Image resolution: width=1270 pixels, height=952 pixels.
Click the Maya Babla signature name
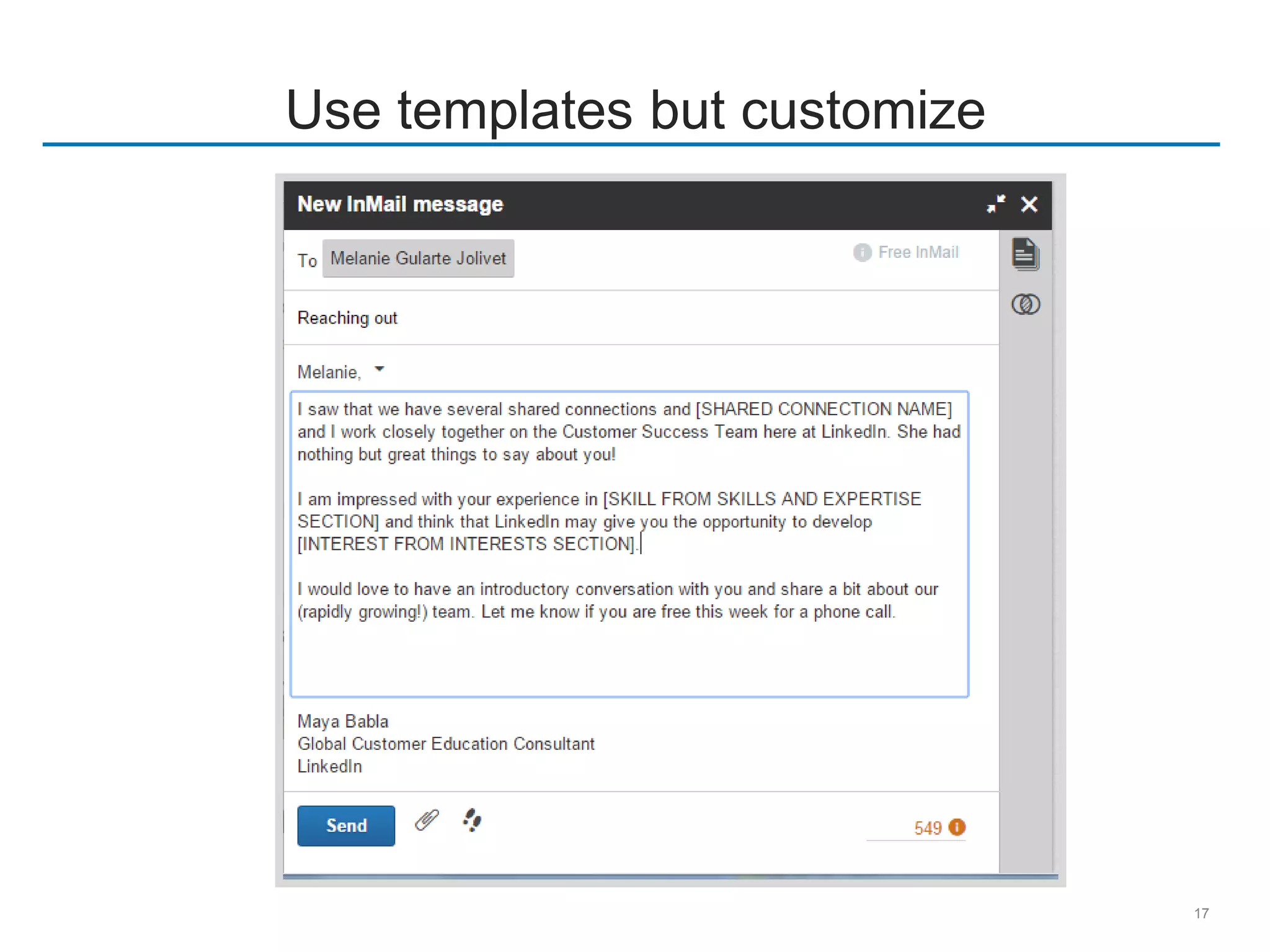pyautogui.click(x=343, y=721)
